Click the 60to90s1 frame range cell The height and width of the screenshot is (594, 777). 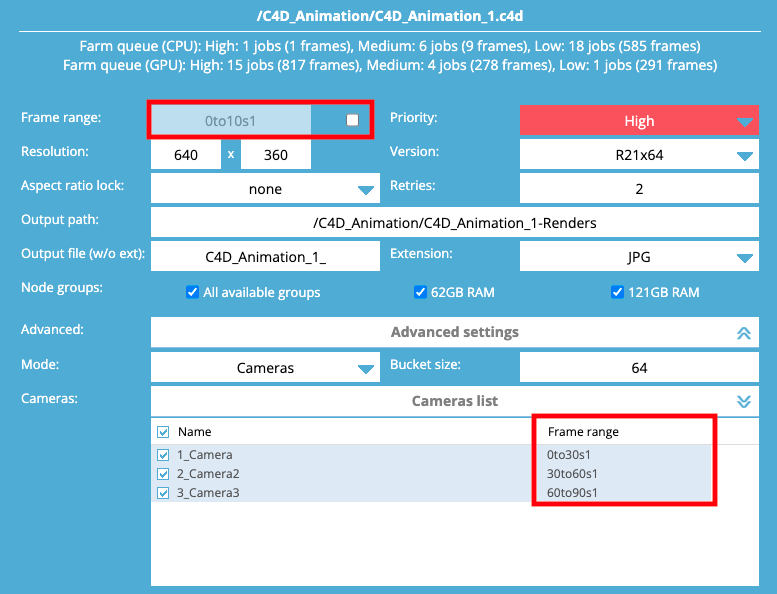[x=572, y=492]
